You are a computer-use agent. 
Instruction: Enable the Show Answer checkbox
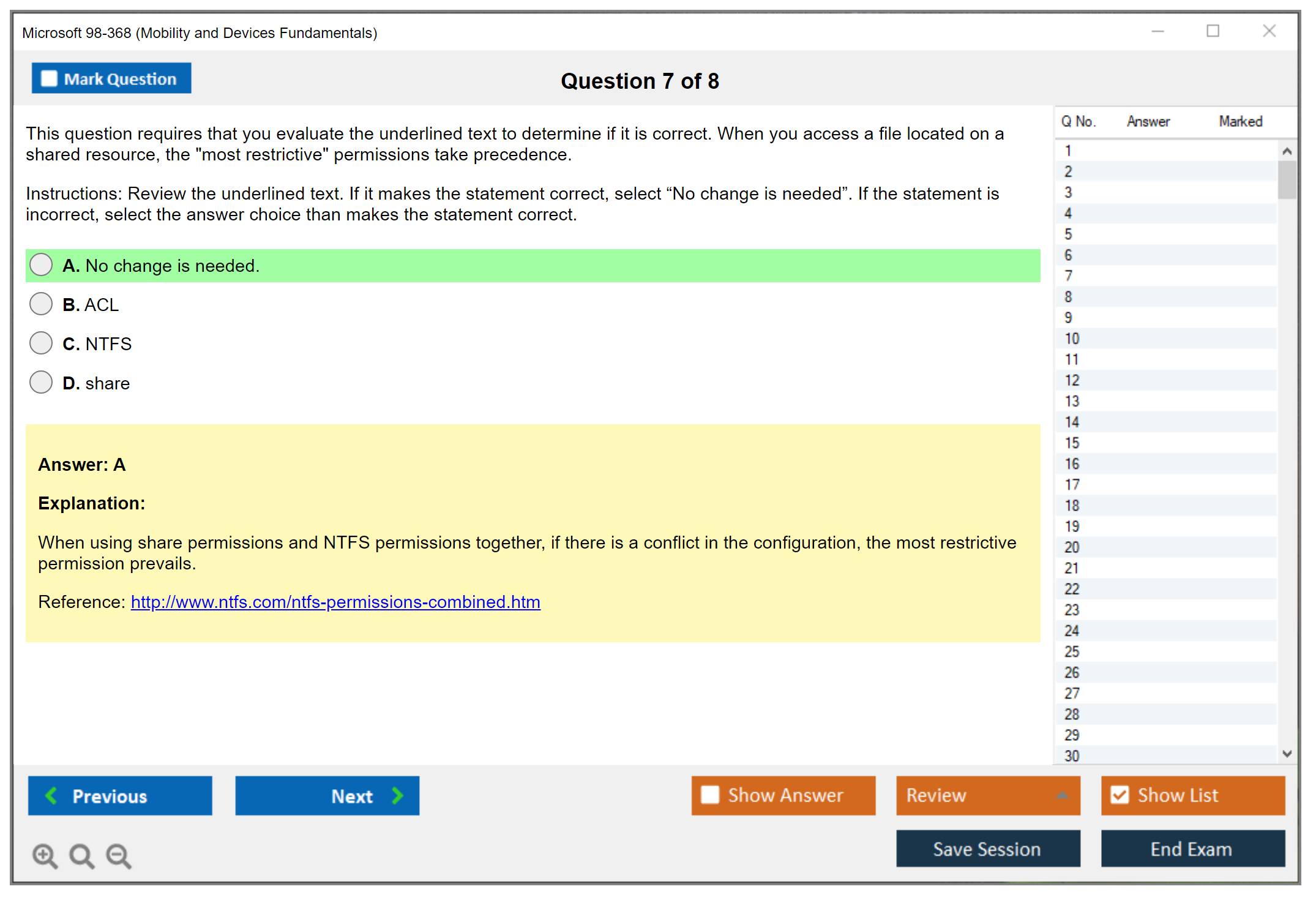tap(710, 795)
